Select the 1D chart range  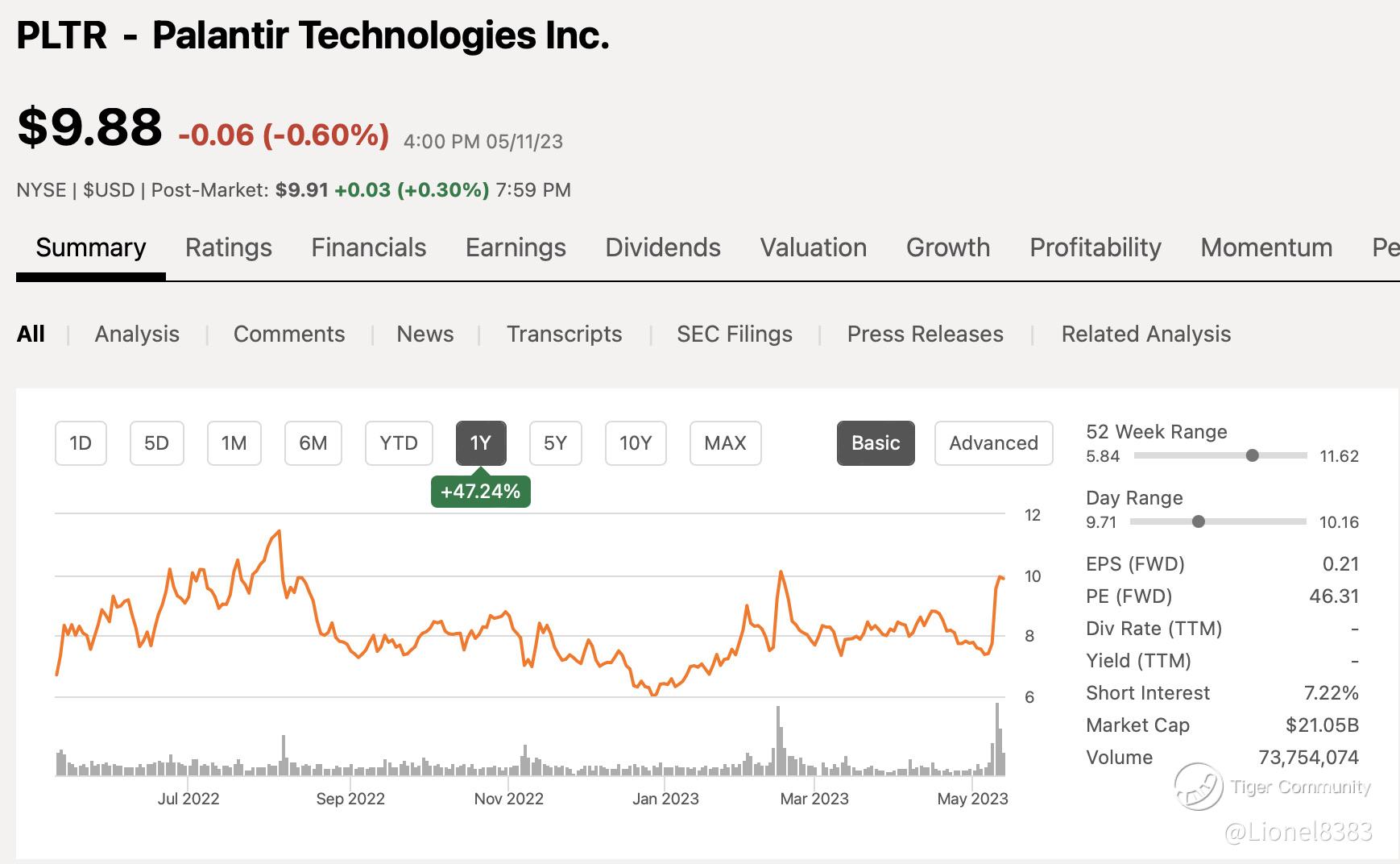81,443
